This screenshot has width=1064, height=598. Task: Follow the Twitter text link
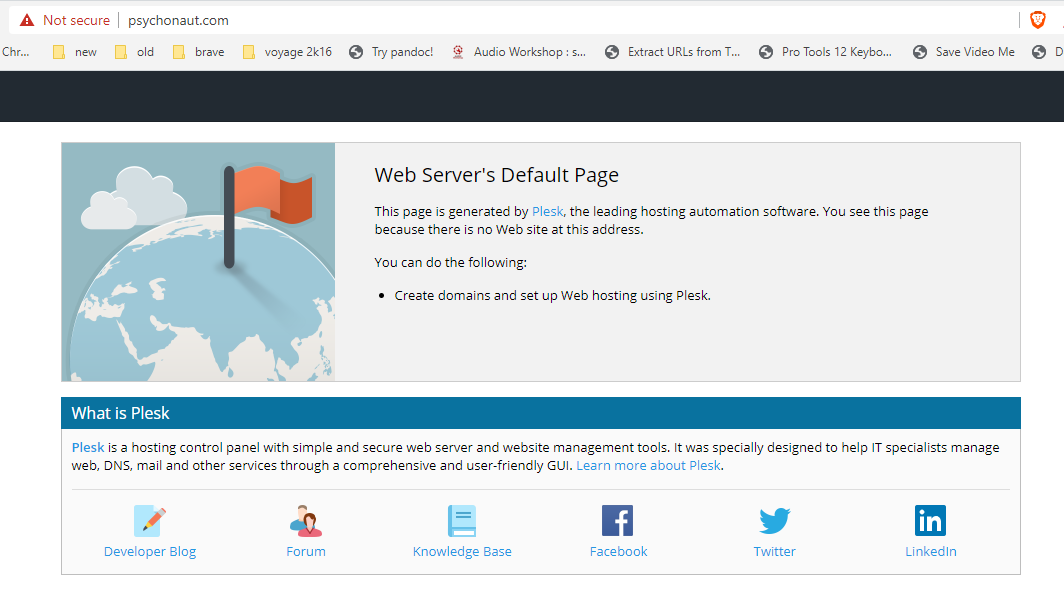click(x=774, y=552)
